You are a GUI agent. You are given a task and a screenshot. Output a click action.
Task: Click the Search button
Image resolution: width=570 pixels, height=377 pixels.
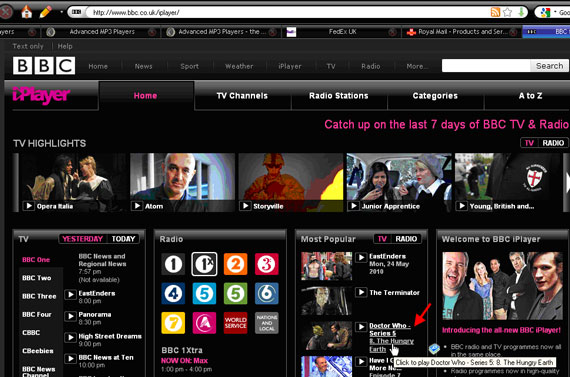[549, 66]
